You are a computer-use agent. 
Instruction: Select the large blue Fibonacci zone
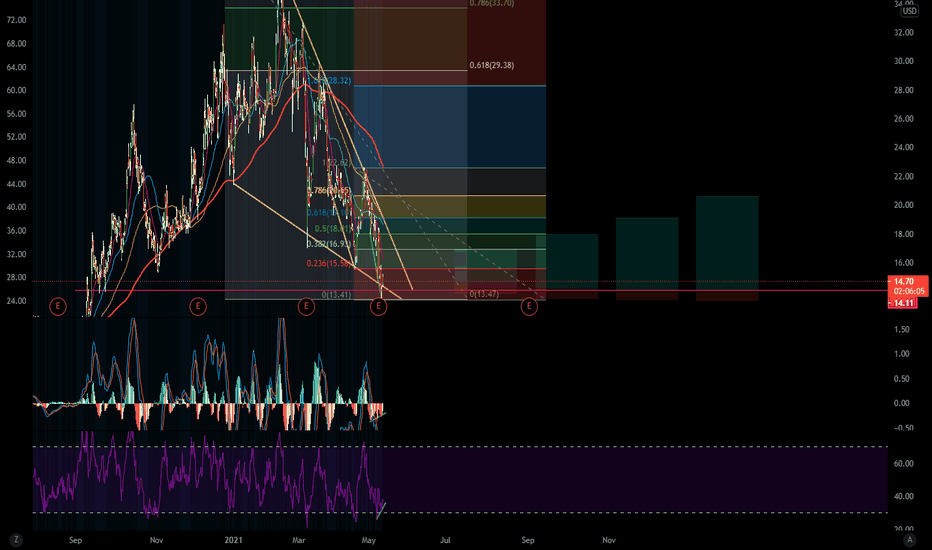pyautogui.click(x=449, y=127)
